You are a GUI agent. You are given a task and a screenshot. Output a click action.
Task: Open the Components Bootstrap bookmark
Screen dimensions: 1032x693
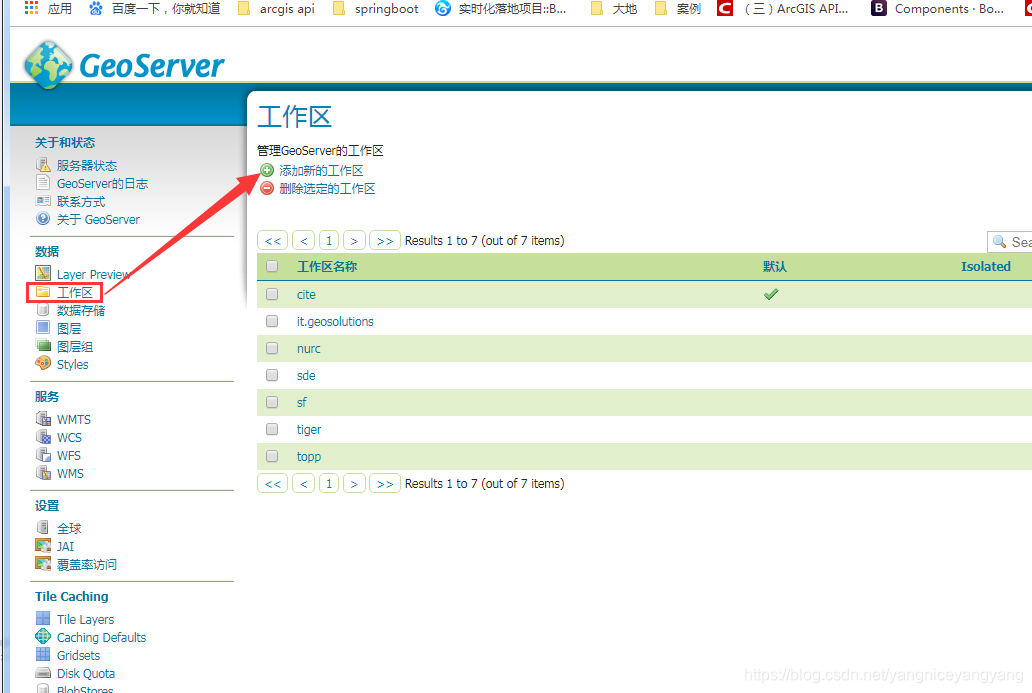pyautogui.click(x=938, y=9)
